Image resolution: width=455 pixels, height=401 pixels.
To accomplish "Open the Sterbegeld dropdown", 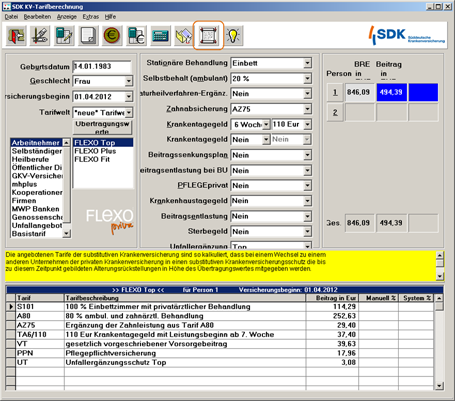I will click(307, 231).
